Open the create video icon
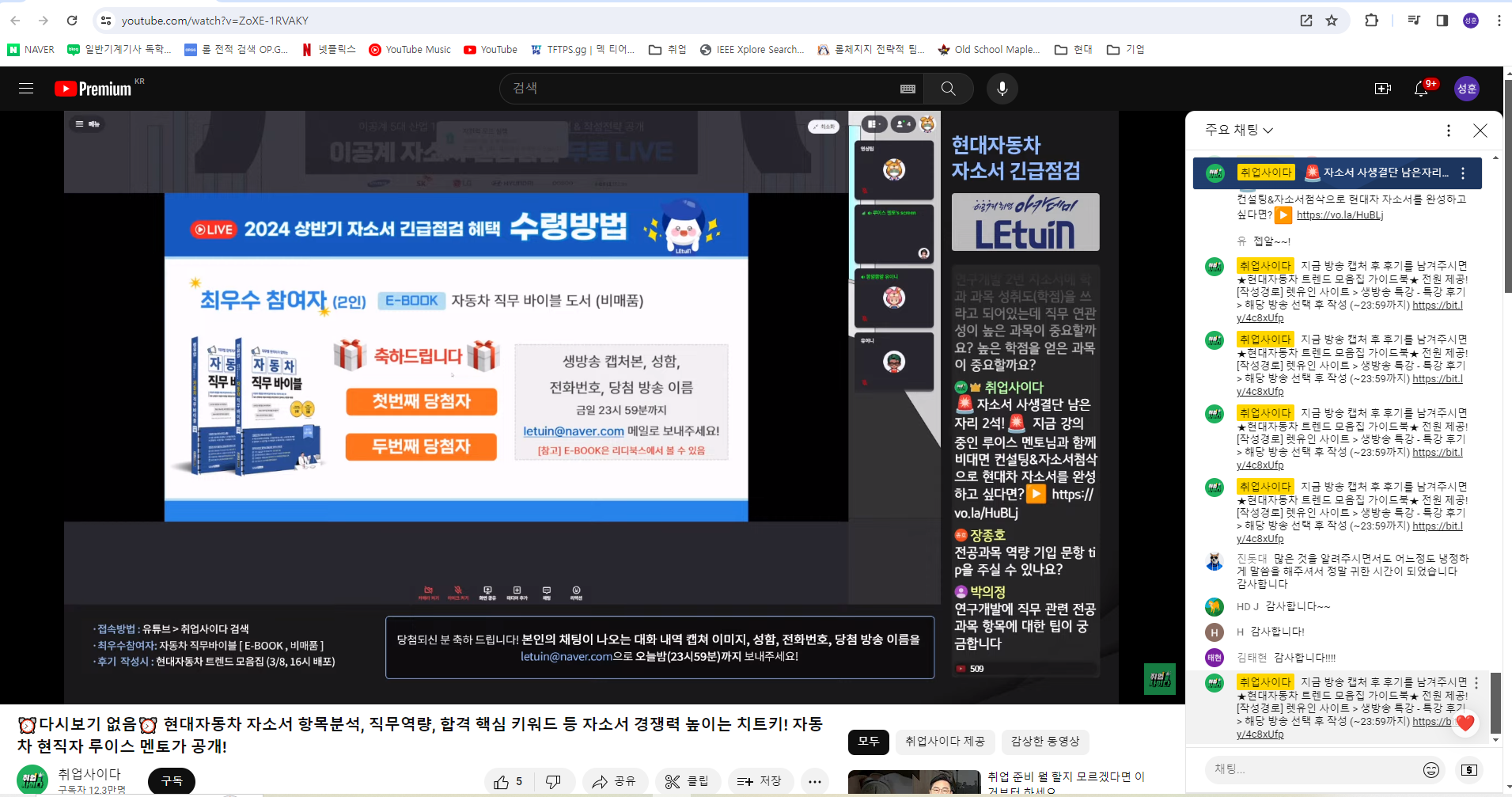The image size is (1512, 797). tap(1383, 89)
